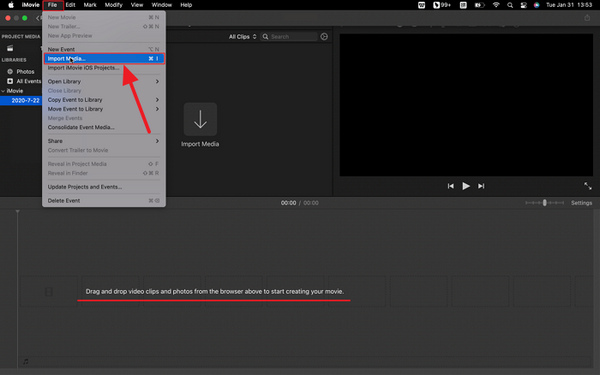The width and height of the screenshot is (600, 375).
Task: Open the Modify menu
Action: (114, 5)
